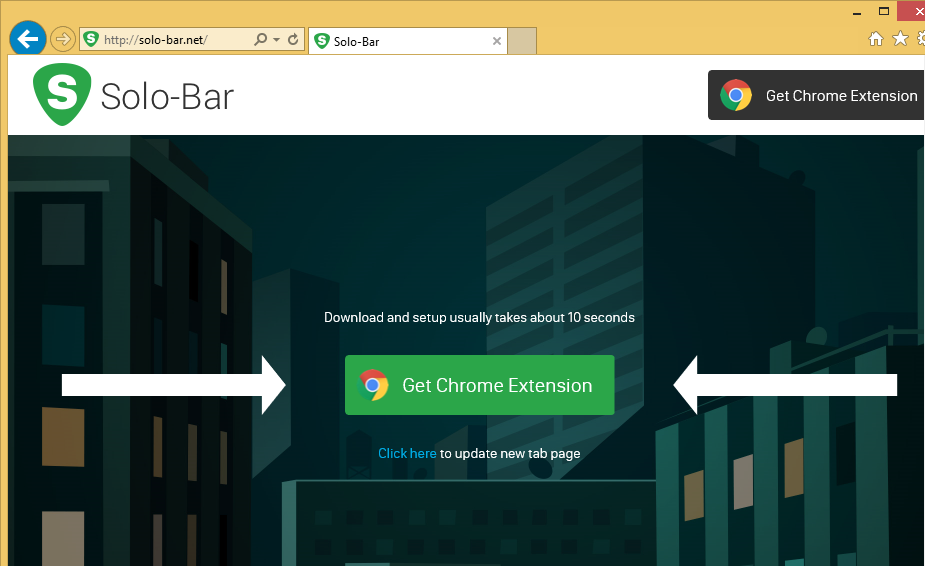Open the Favorites star menu
The height and width of the screenshot is (566, 925).
[900, 39]
